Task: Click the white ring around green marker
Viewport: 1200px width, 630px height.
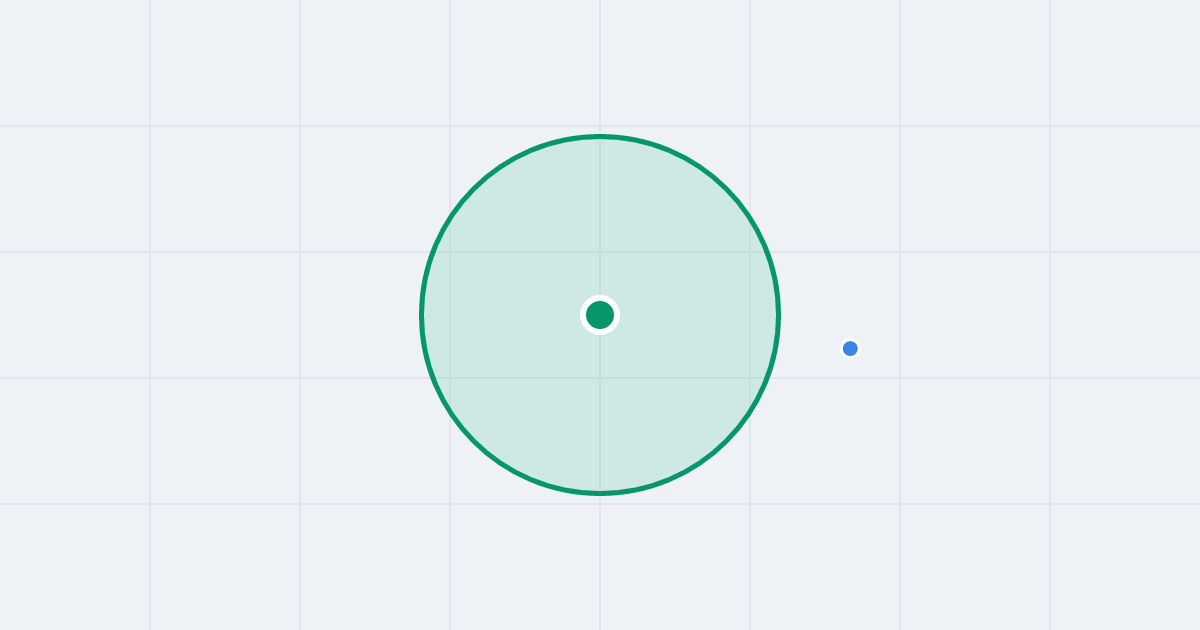Action: (x=600, y=297)
